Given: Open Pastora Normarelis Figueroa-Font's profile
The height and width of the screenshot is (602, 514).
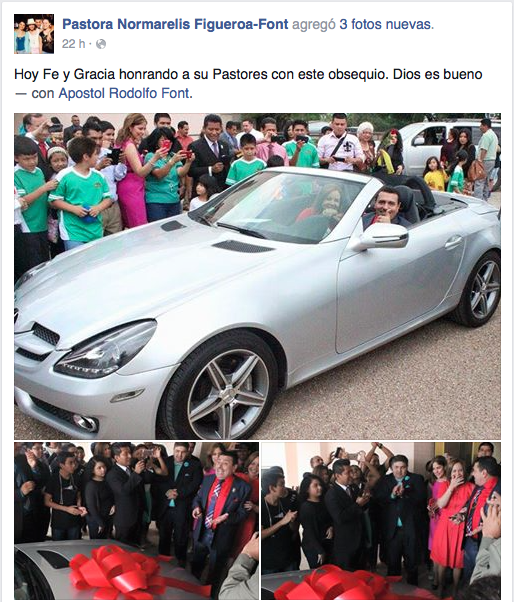Looking at the screenshot, I should coord(175,24).
